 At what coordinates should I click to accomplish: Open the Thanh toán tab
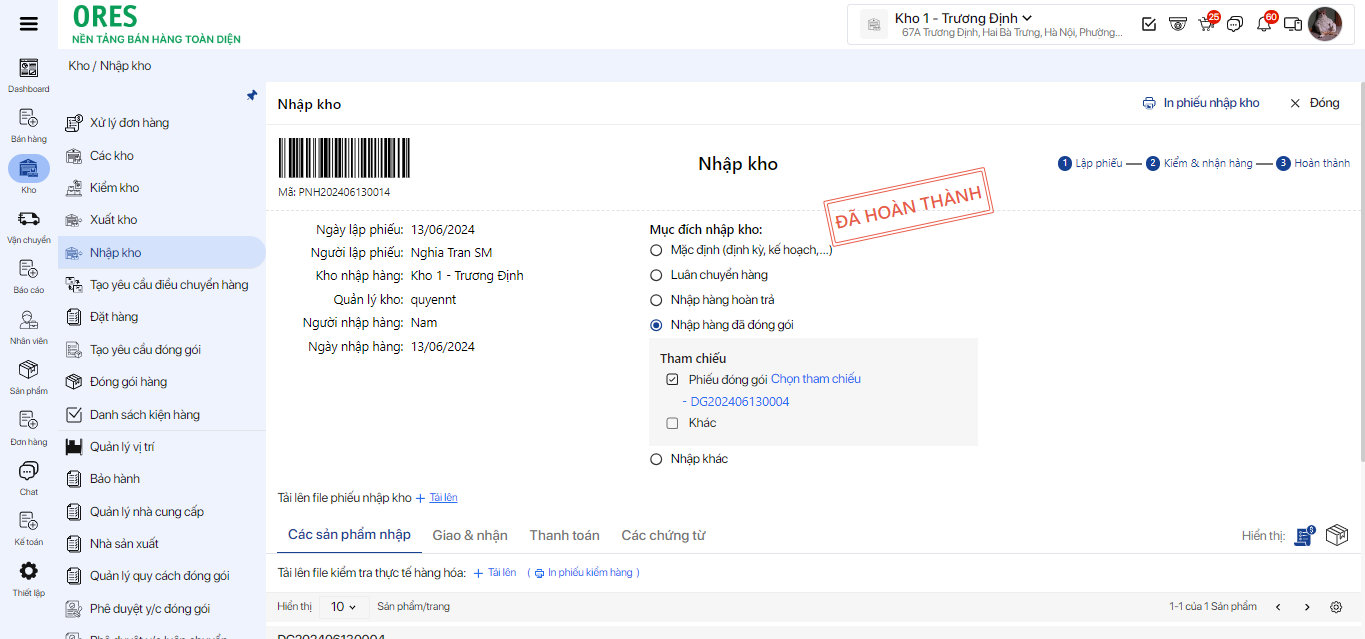coord(564,535)
